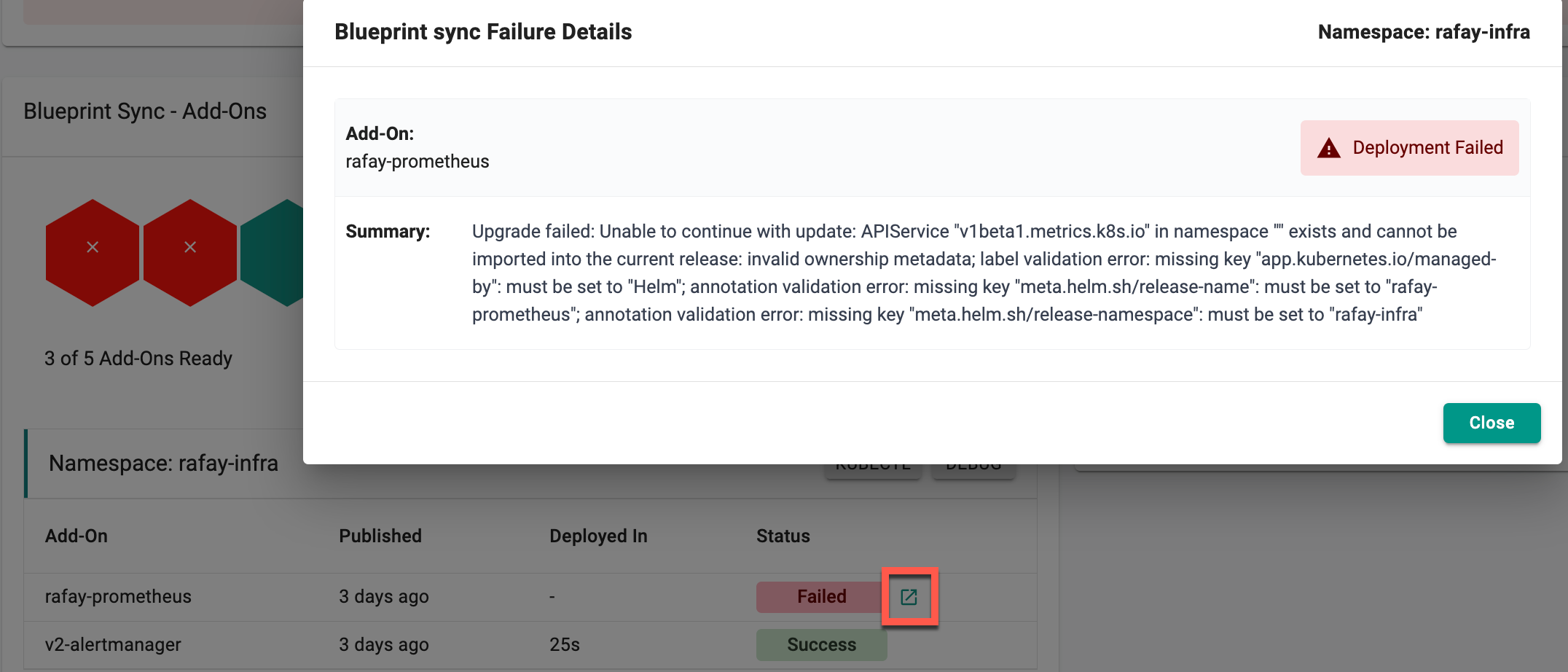Viewport: 1568px width, 672px height.
Task: Click the Namespace: rafay-infra section header
Action: coord(163,464)
